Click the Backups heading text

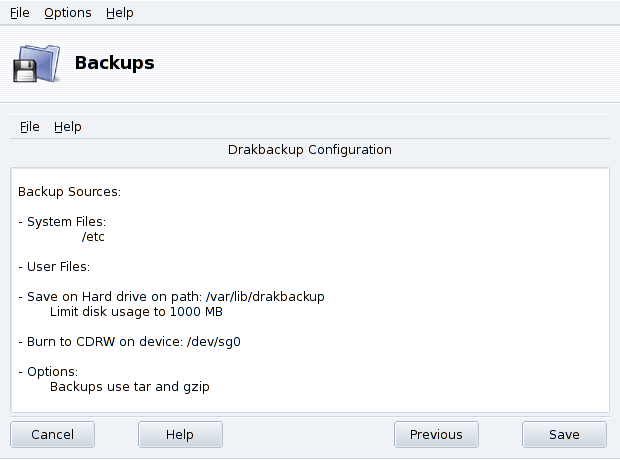tap(114, 63)
